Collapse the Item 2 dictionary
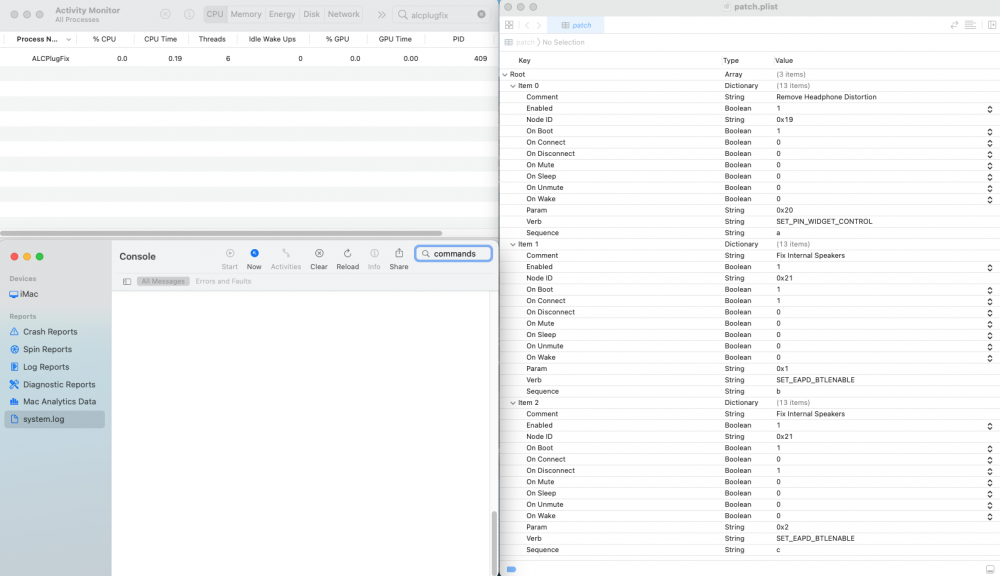Image resolution: width=1000 pixels, height=576 pixels. coord(513,402)
